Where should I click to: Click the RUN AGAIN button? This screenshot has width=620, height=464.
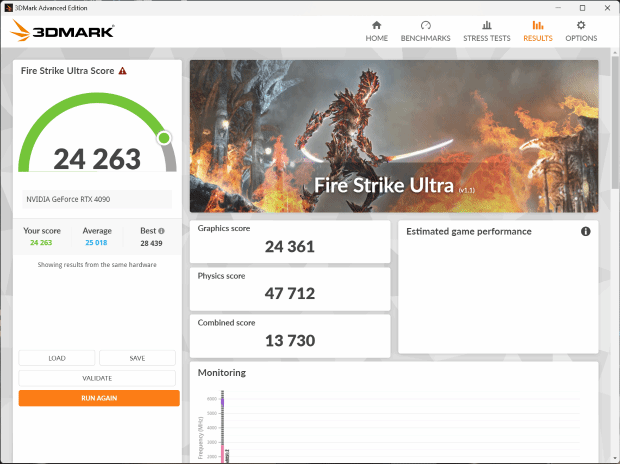pyautogui.click(x=99, y=398)
